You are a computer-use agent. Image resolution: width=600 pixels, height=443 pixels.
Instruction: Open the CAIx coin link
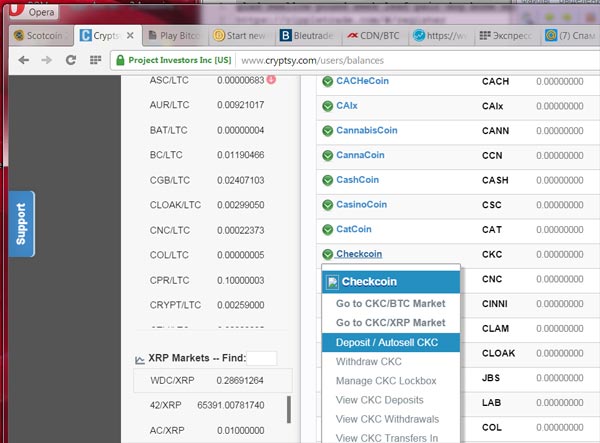(347, 106)
